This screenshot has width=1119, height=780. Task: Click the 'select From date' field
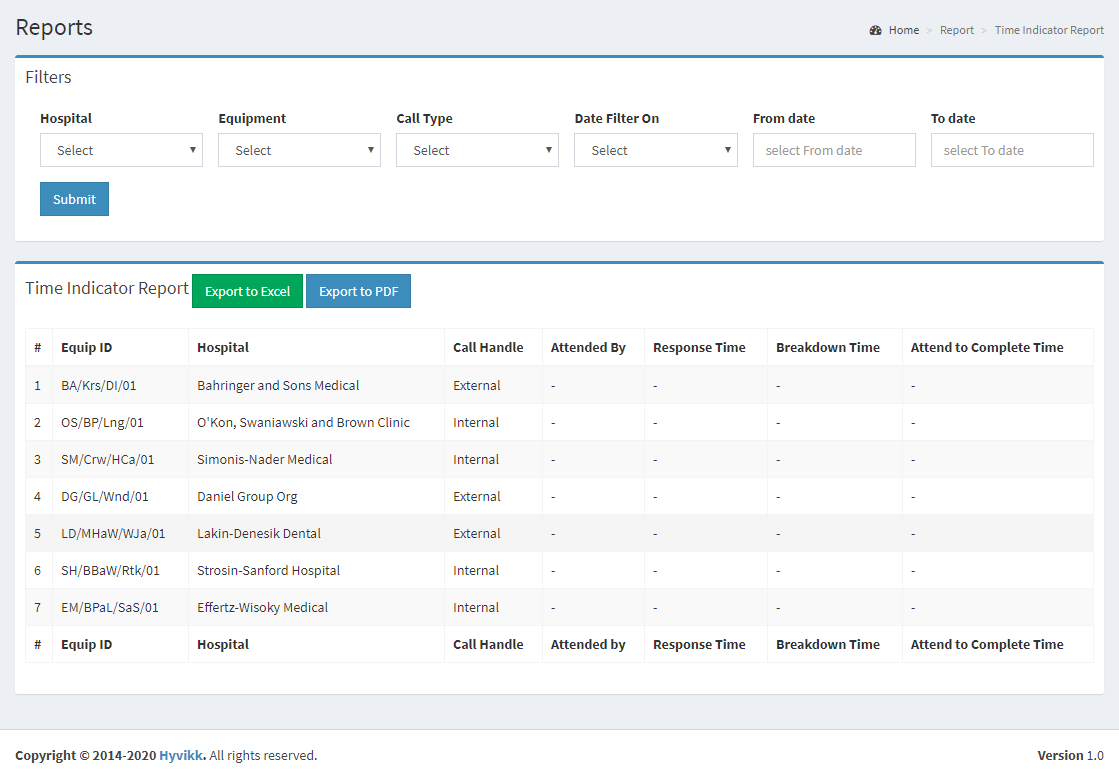tap(834, 150)
